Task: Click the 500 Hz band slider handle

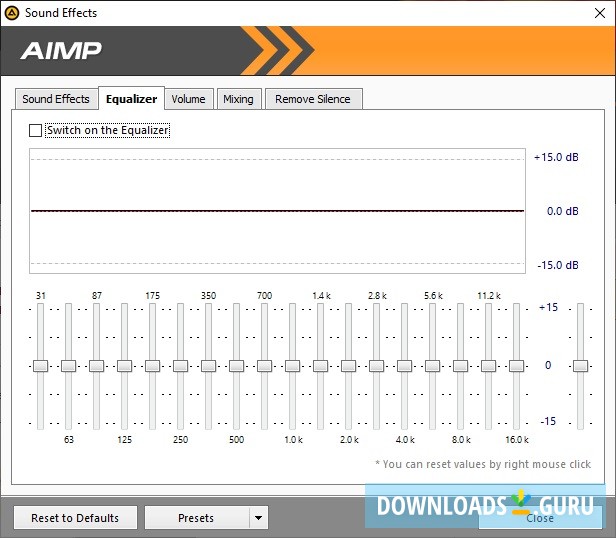Action: click(236, 366)
